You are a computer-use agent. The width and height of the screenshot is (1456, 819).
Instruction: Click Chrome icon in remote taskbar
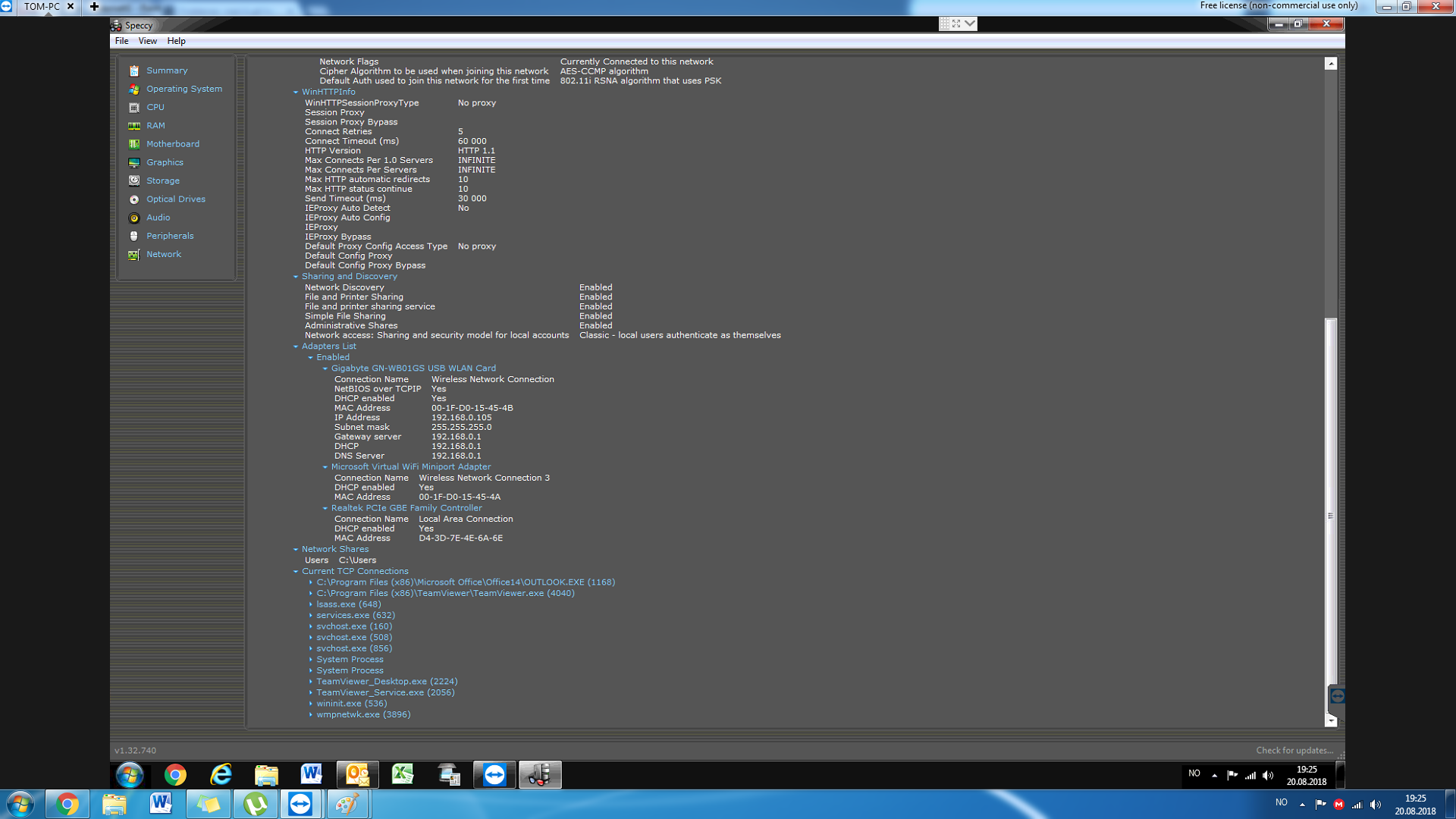175,774
